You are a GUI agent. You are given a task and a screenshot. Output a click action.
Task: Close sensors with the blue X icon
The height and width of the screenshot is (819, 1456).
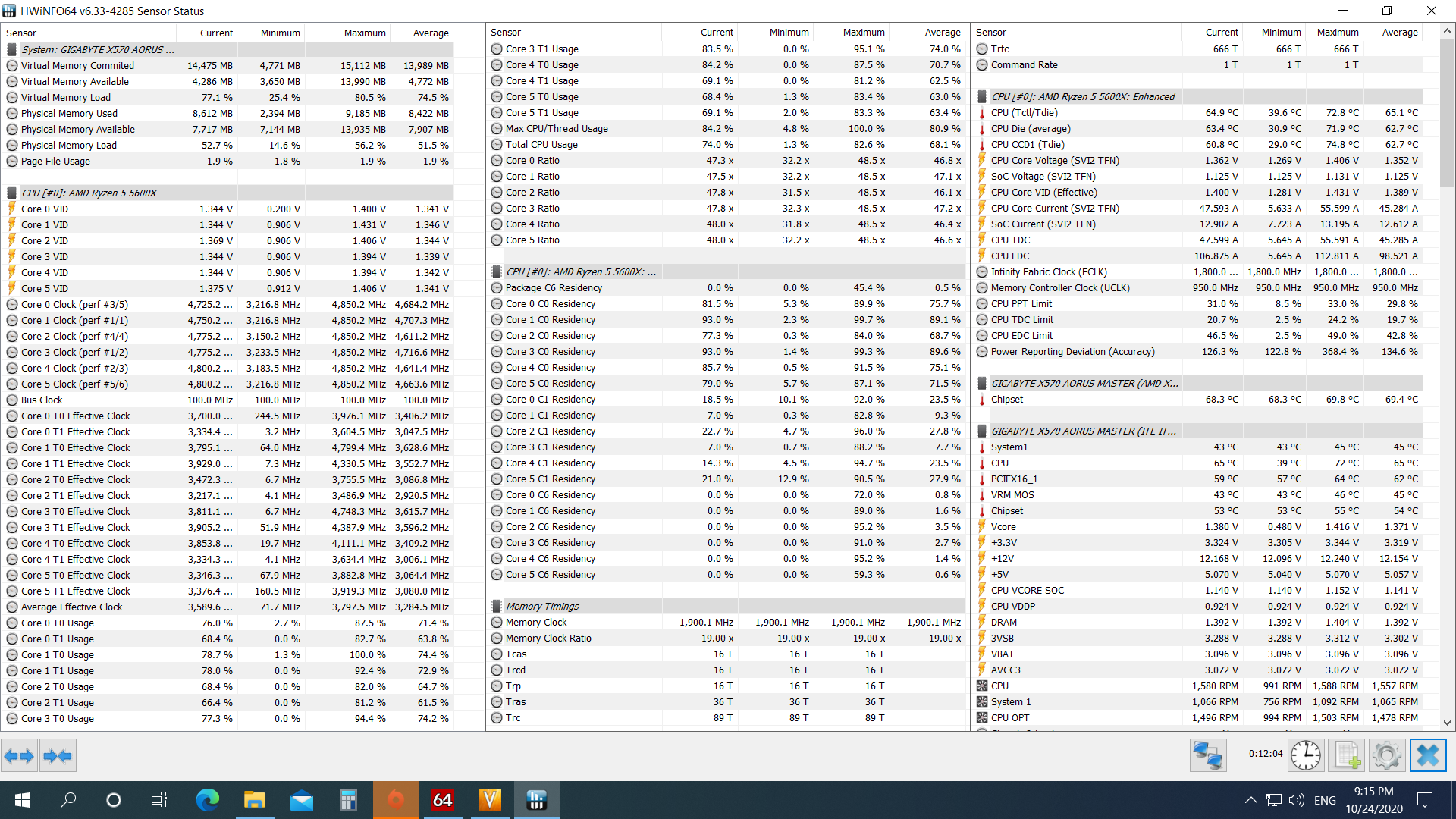1428,755
